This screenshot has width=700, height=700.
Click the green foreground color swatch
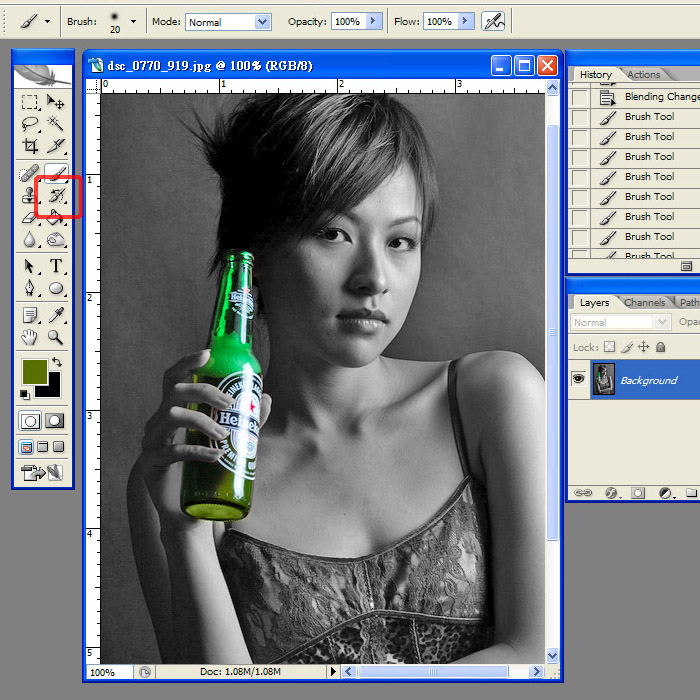point(33,372)
